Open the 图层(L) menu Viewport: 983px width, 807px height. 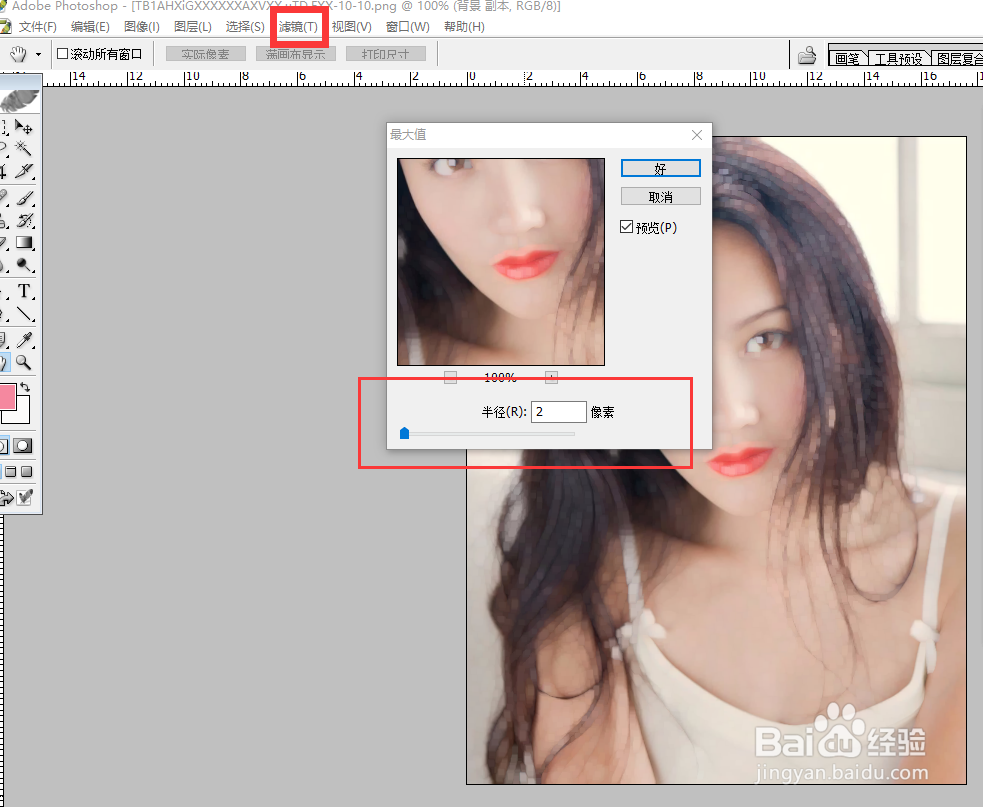[192, 27]
